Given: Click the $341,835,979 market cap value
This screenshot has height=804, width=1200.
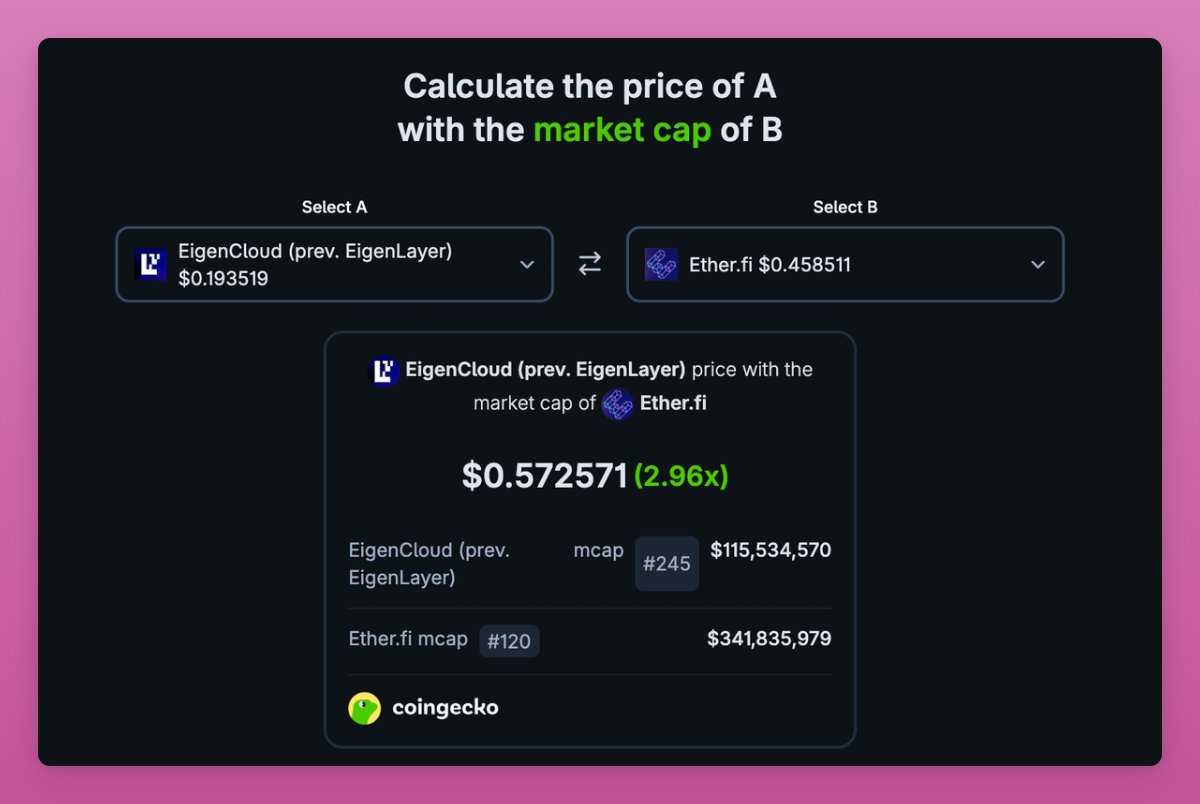Looking at the screenshot, I should point(768,638).
